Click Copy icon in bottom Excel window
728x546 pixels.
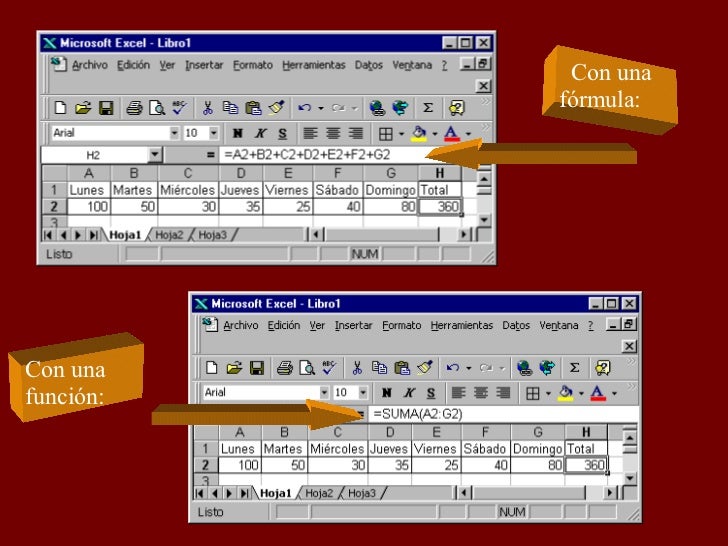pos(379,368)
